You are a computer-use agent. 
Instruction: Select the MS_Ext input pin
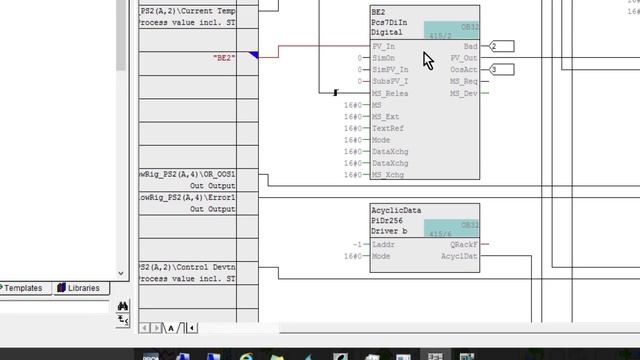click(386, 117)
